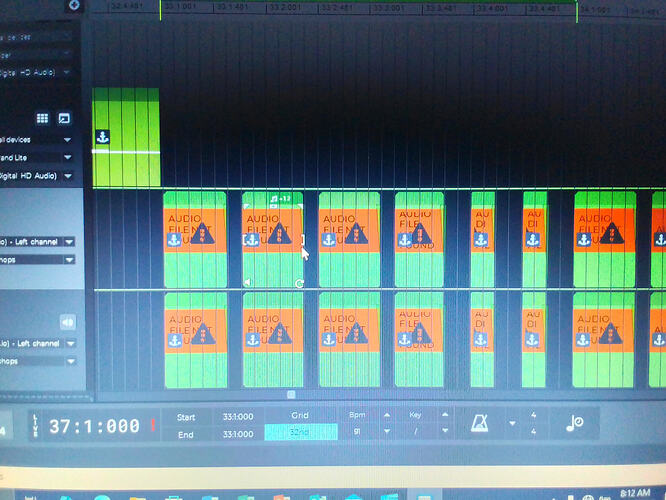The image size is (666, 500).
Task: Open the 8:12 AM taskbar clock
Action: coord(635,493)
